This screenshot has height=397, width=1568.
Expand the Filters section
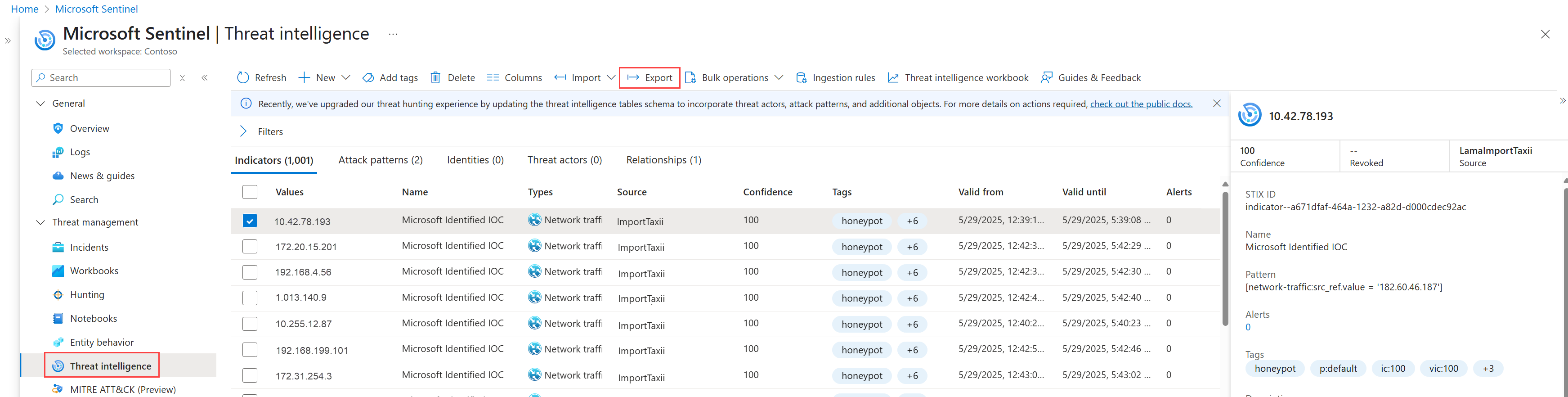243,131
